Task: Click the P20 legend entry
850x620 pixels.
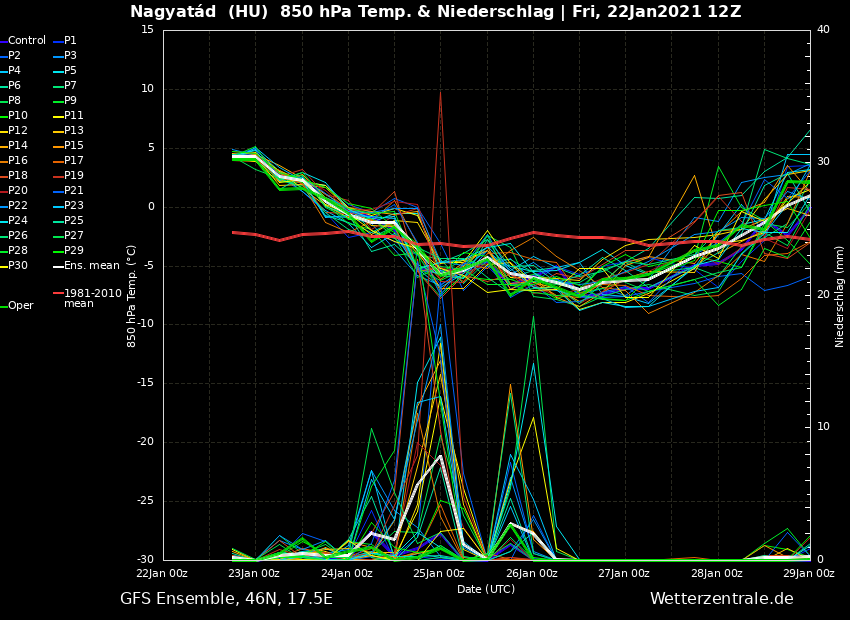Action: 18,191
